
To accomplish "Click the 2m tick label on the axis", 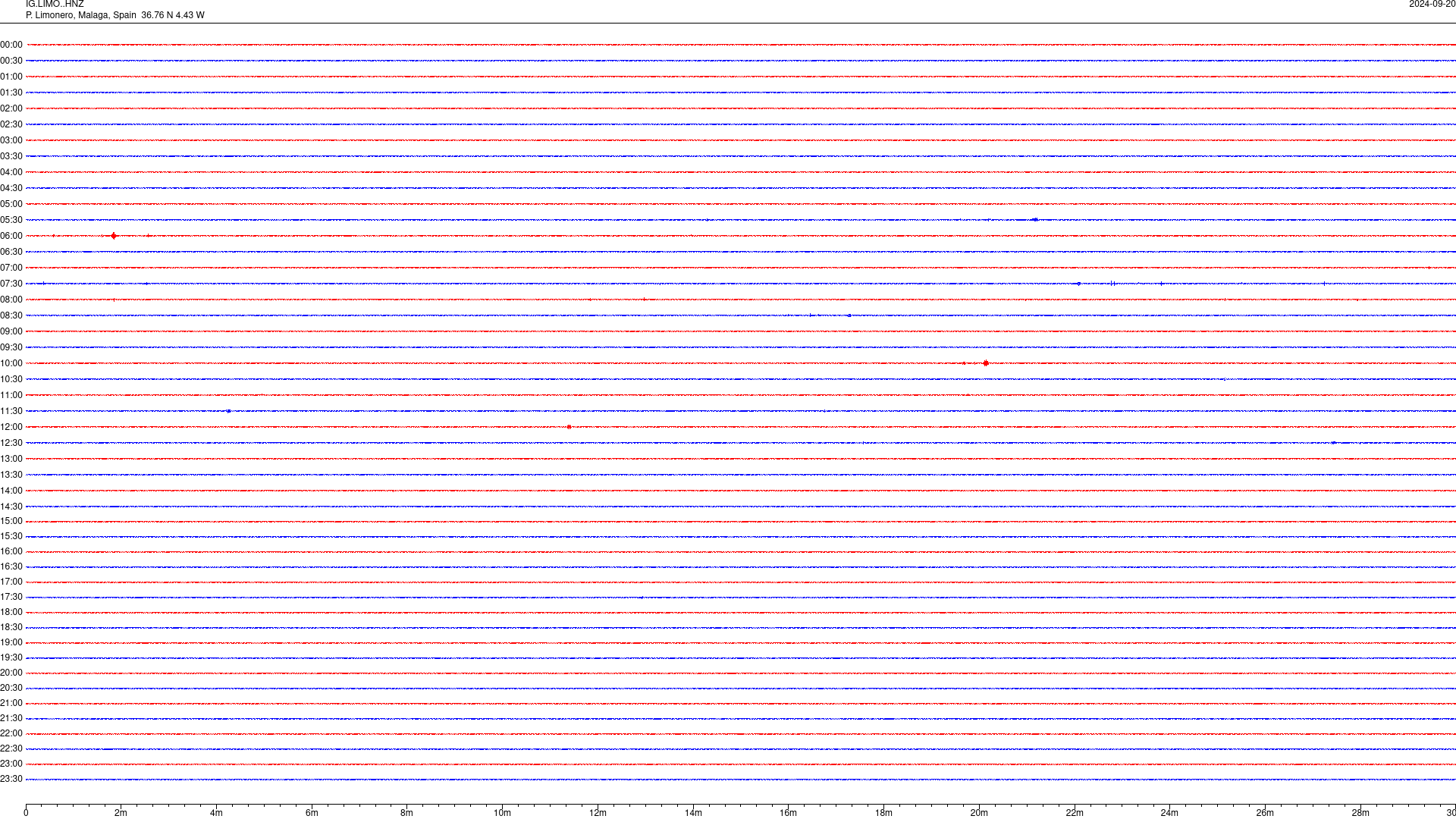I will point(121,813).
